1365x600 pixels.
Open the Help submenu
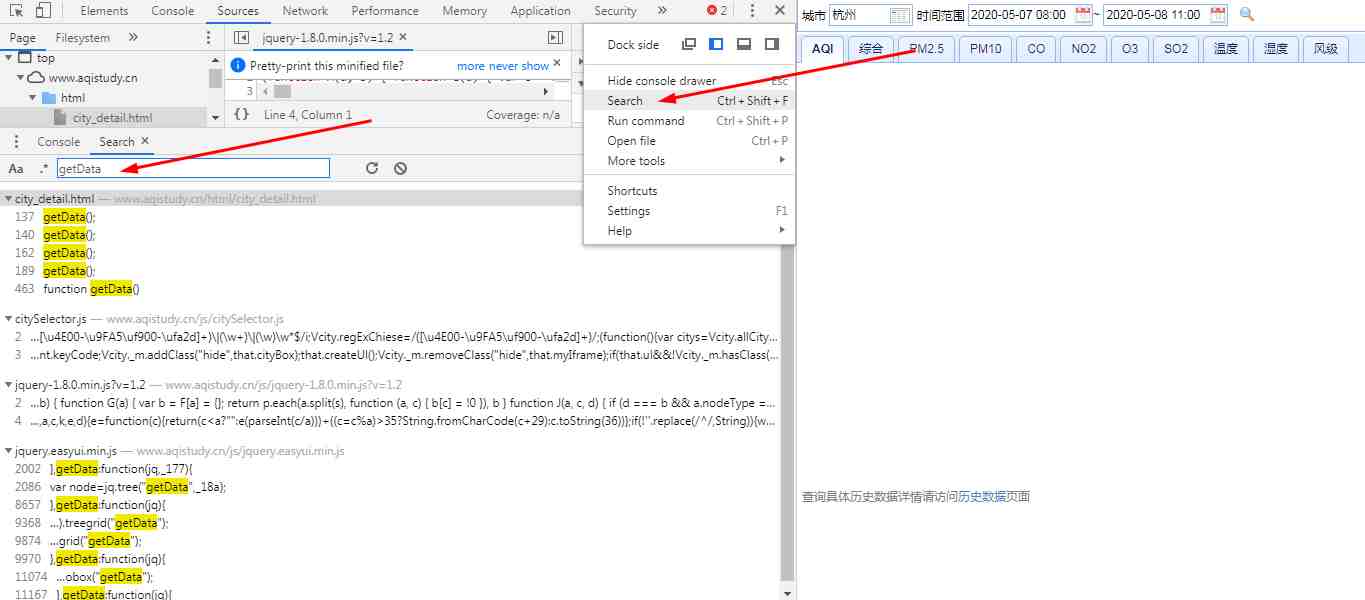coord(689,231)
